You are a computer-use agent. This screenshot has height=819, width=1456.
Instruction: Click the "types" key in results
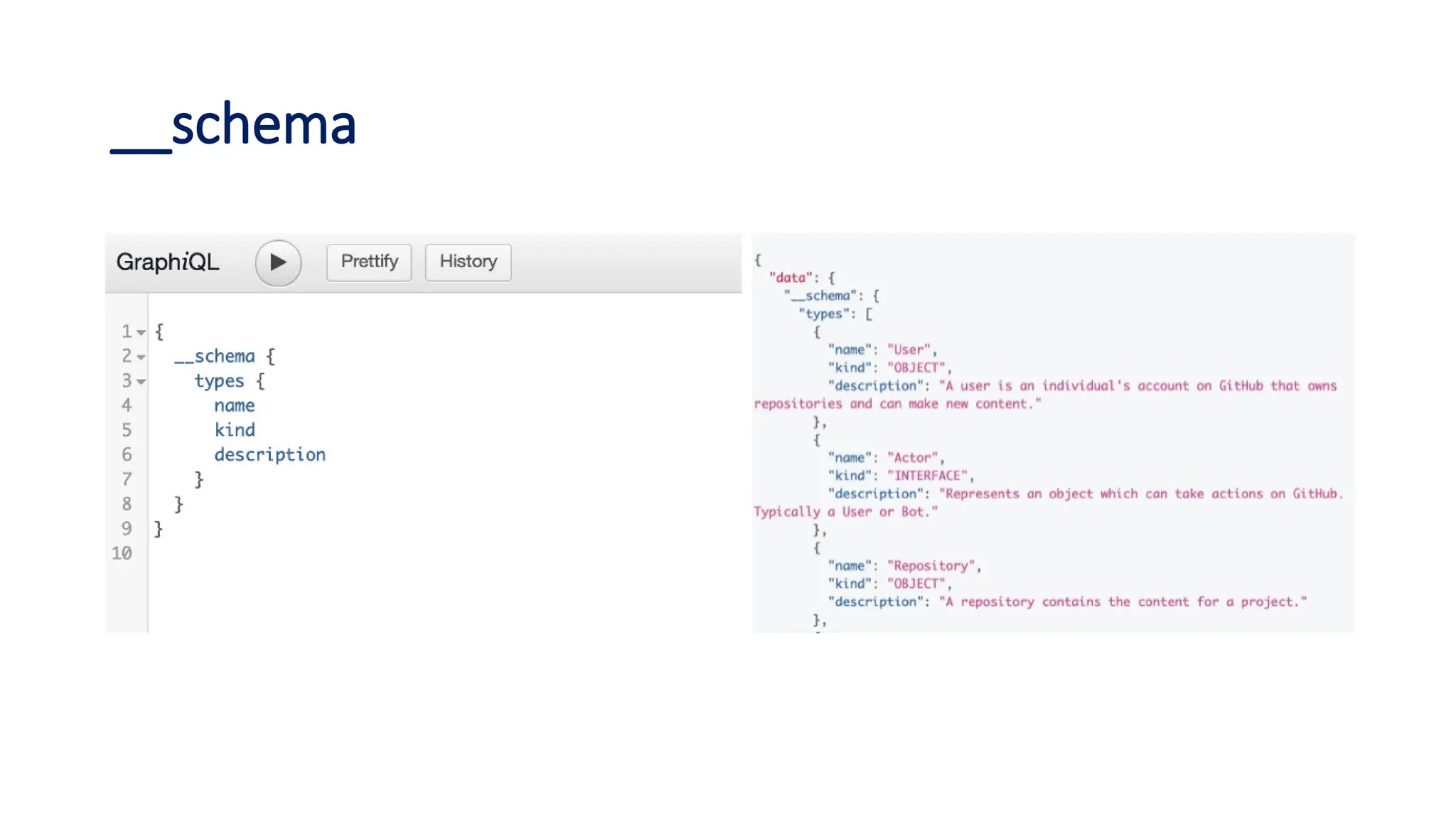click(x=824, y=314)
